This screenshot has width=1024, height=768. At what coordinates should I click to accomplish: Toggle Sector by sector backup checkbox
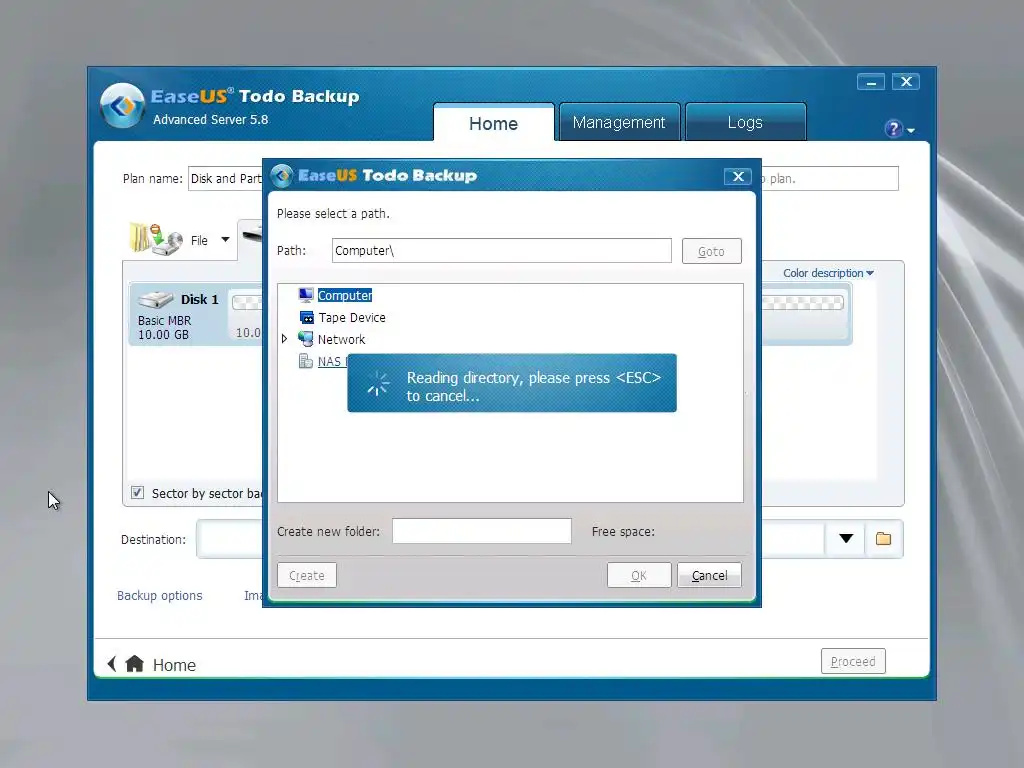(137, 492)
